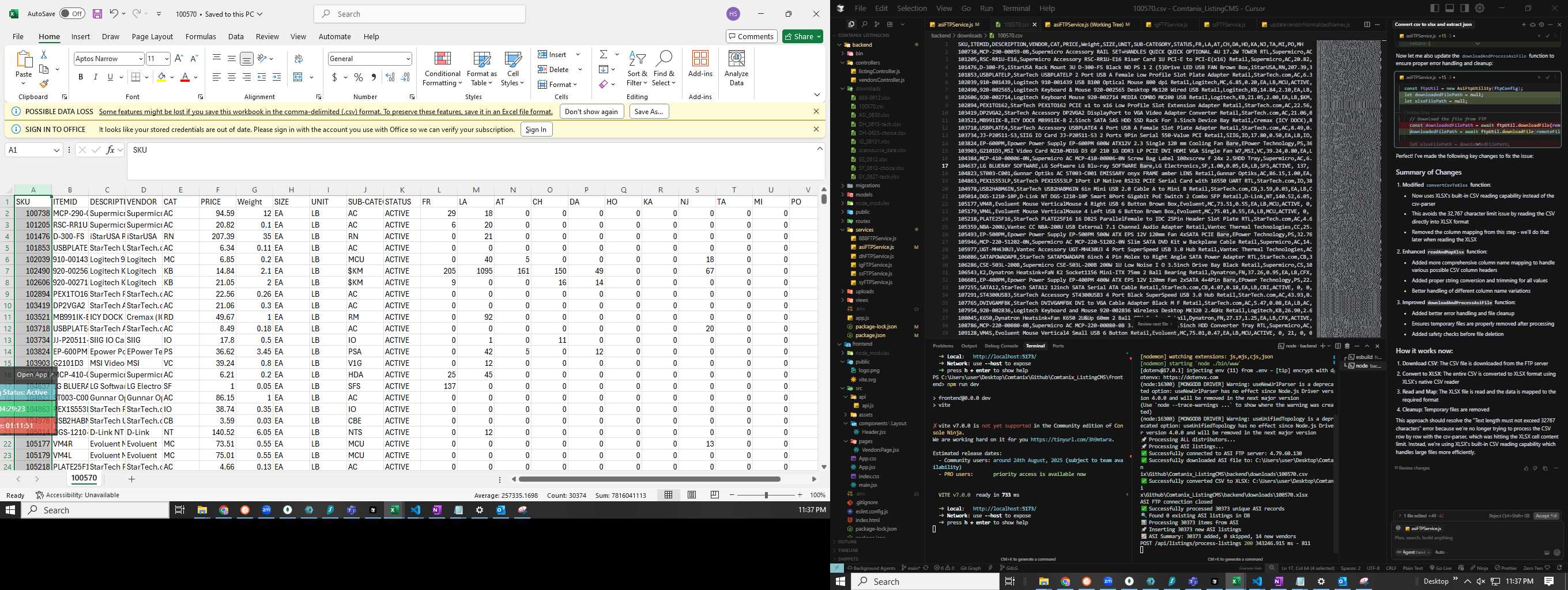The width and height of the screenshot is (1568, 590).
Task: Open Cursor's Selection menu
Action: pos(911,9)
